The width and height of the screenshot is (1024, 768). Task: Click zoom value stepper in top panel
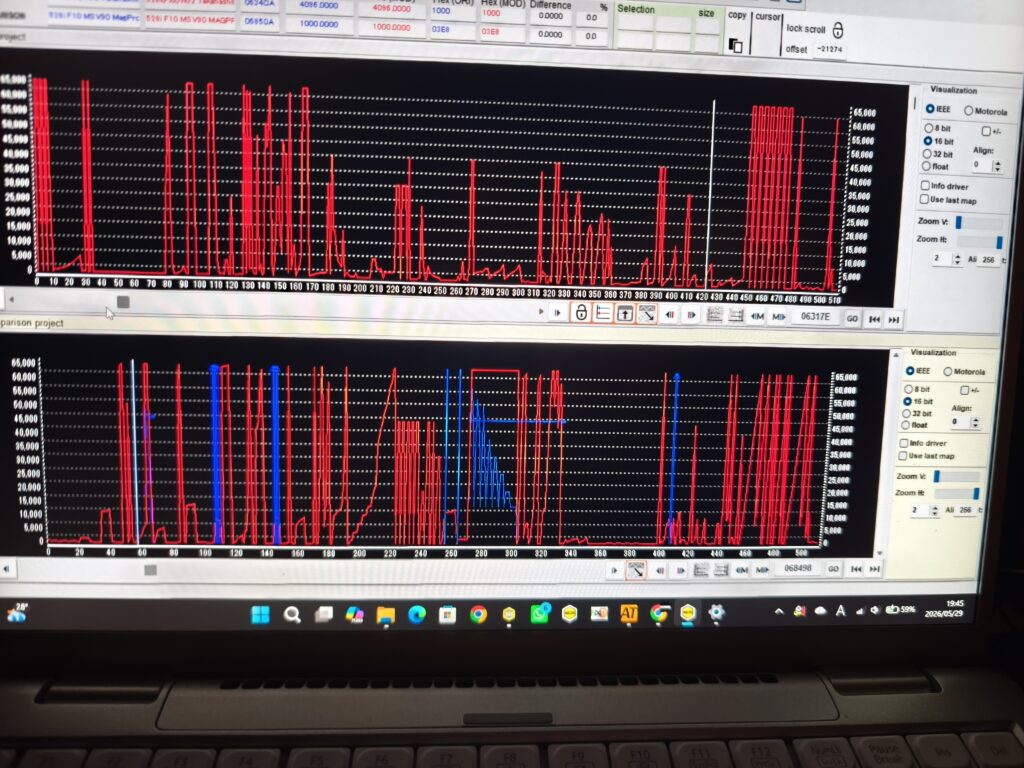click(x=957, y=259)
